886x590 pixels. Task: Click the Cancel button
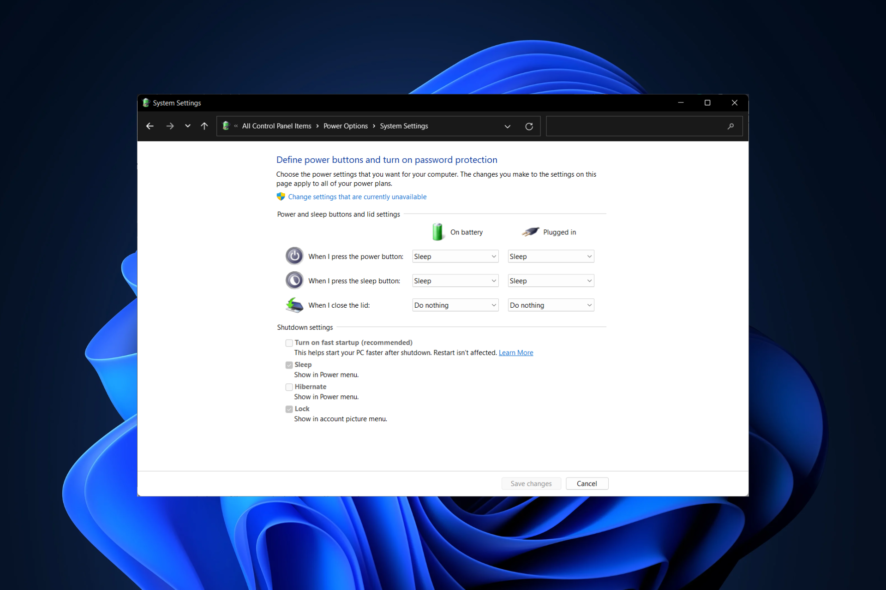click(587, 484)
